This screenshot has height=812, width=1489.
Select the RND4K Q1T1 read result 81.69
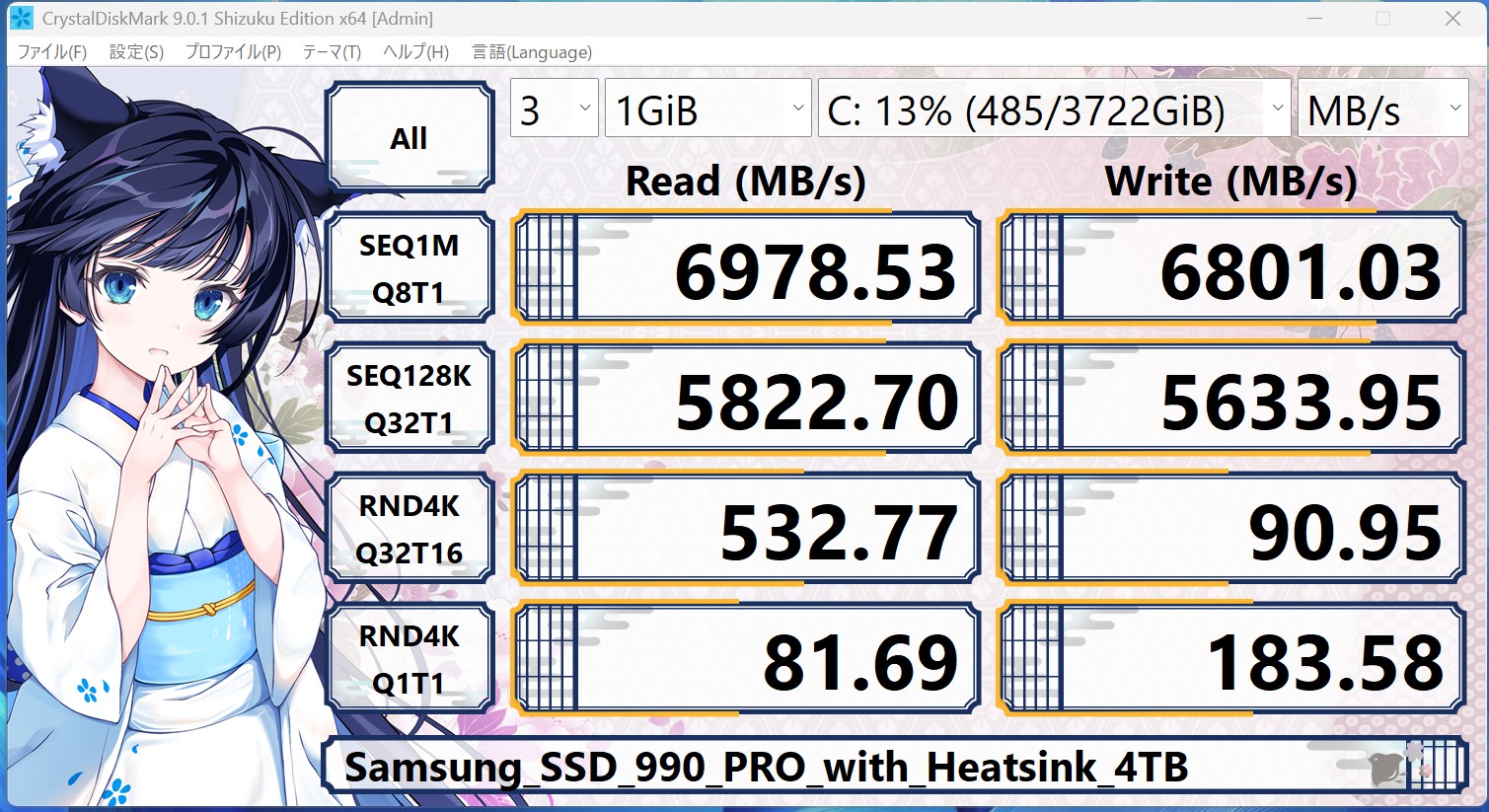(x=746, y=659)
